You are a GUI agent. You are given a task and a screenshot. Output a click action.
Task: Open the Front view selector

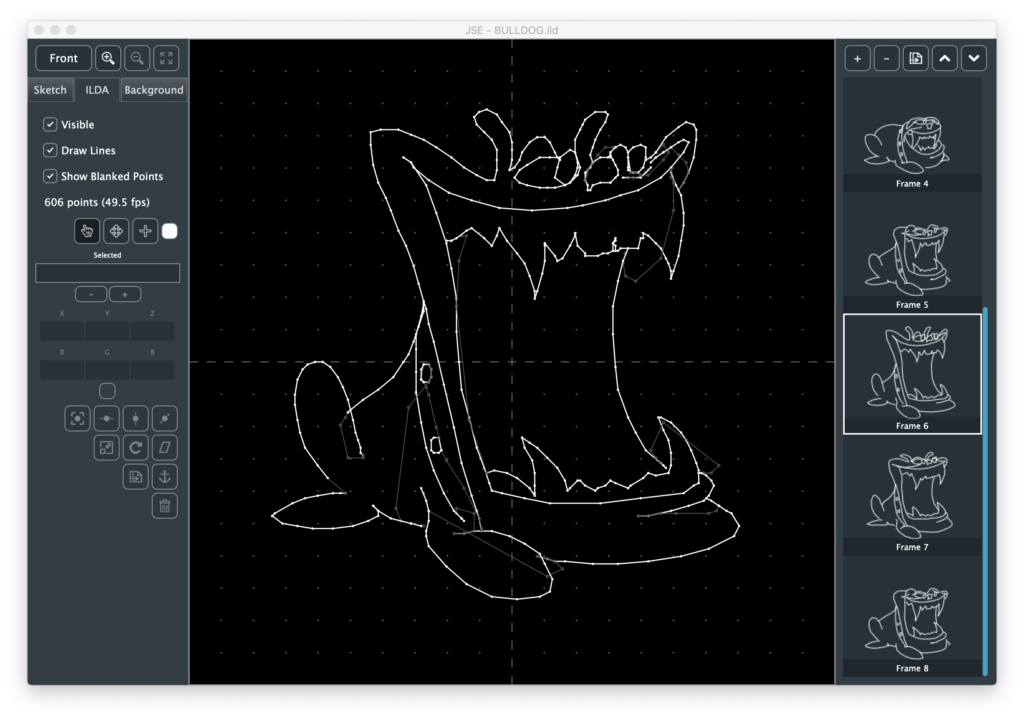(x=63, y=58)
